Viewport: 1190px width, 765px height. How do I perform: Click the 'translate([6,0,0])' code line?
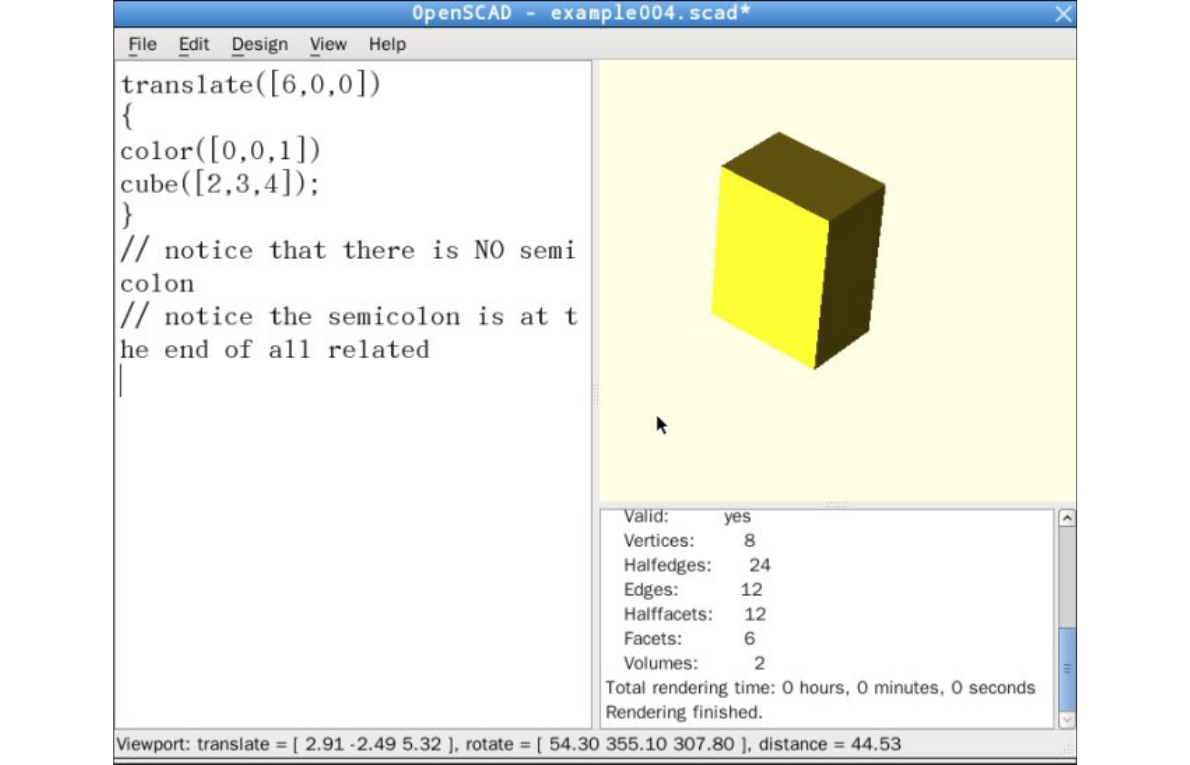pyautogui.click(x=250, y=83)
